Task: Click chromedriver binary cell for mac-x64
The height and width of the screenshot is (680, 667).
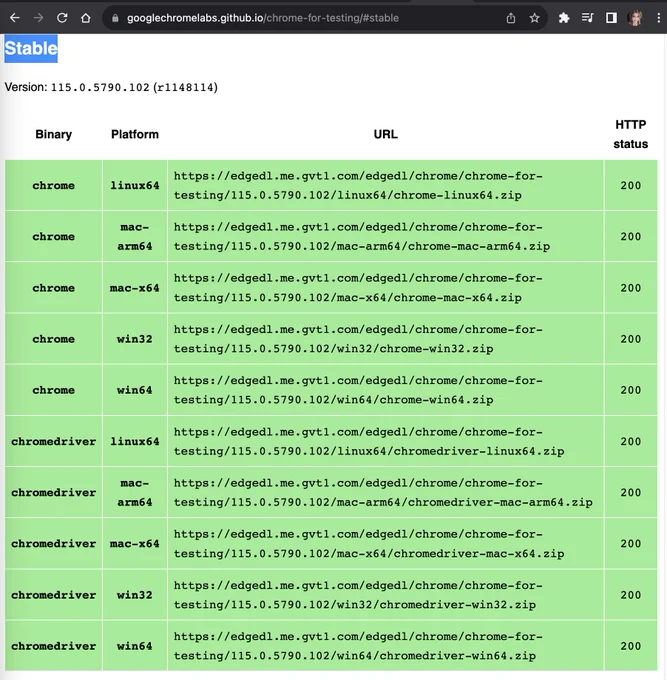Action: [x=53, y=544]
